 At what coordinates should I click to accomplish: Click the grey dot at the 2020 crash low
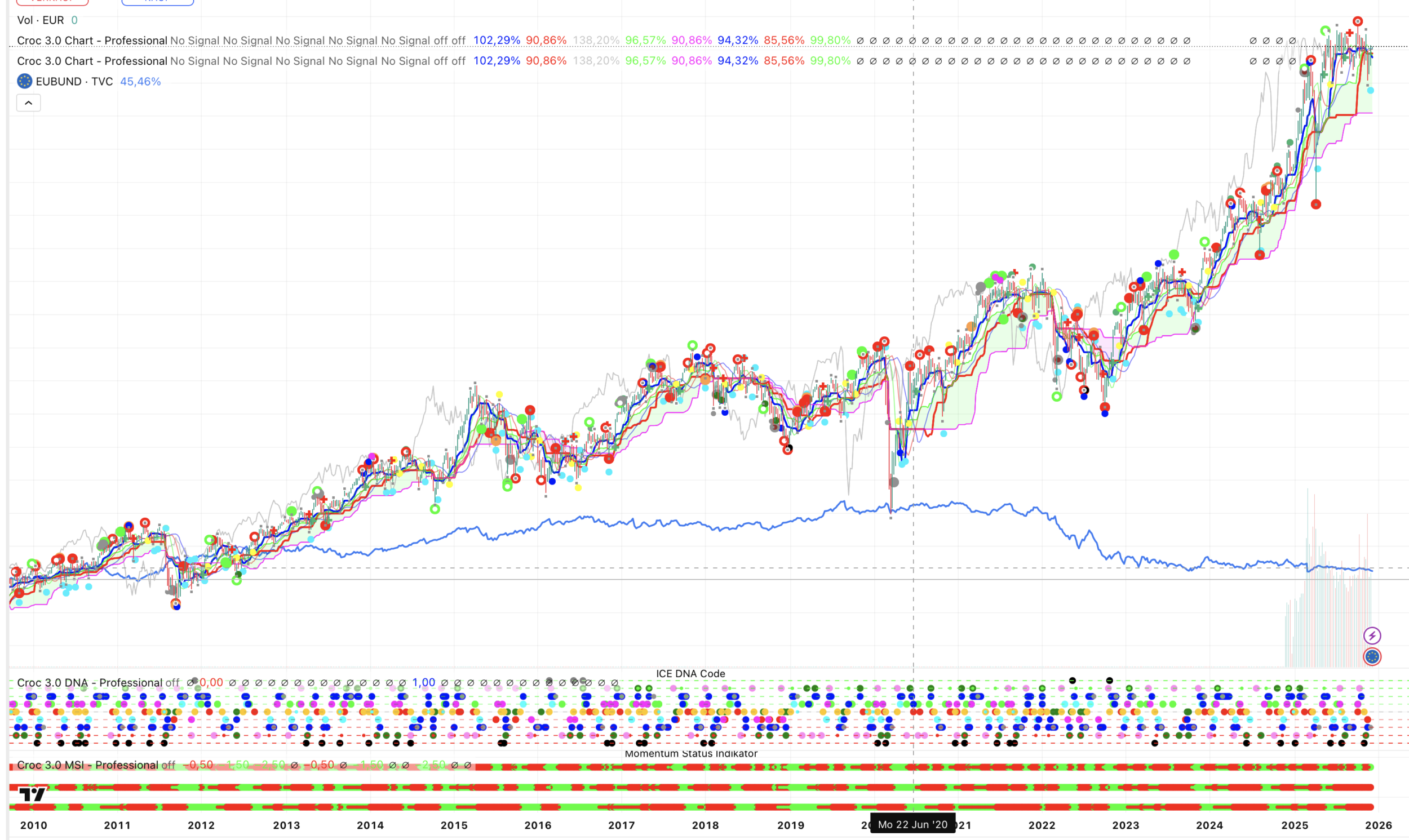894,482
